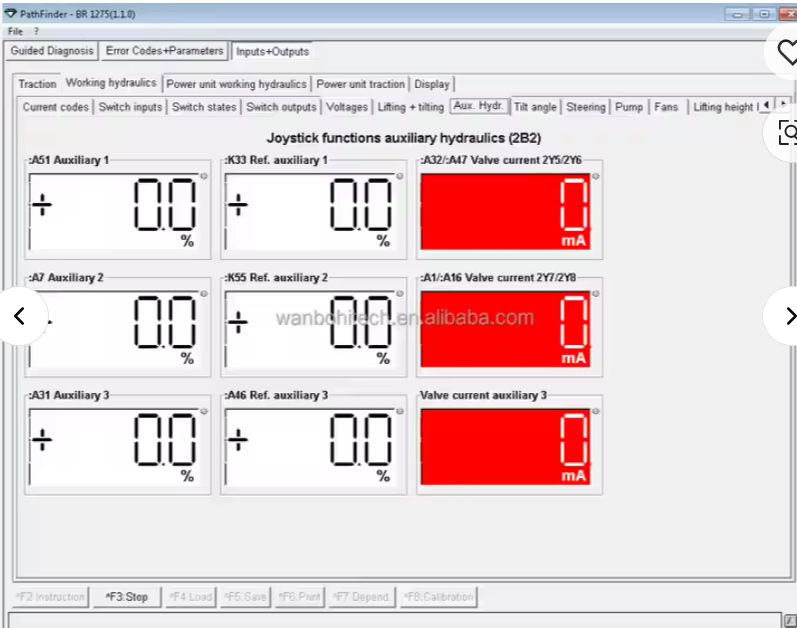Click the F7 Depend. button
This screenshot has height=628, width=797.
(x=362, y=597)
